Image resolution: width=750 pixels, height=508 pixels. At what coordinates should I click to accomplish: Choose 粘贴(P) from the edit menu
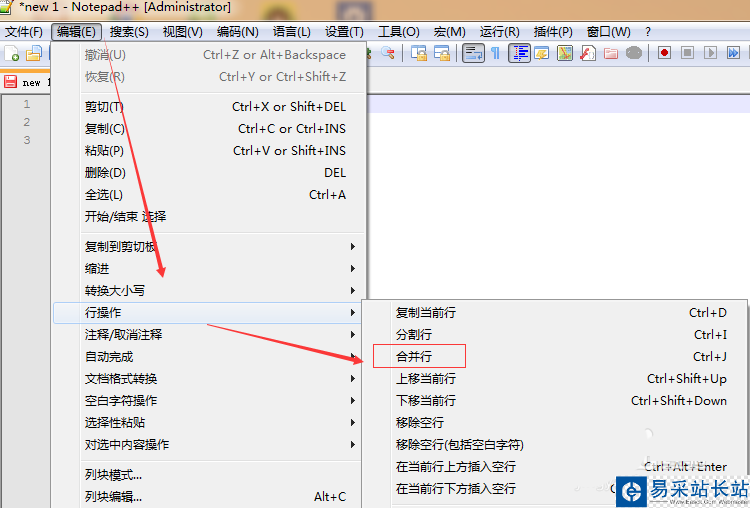209,151
